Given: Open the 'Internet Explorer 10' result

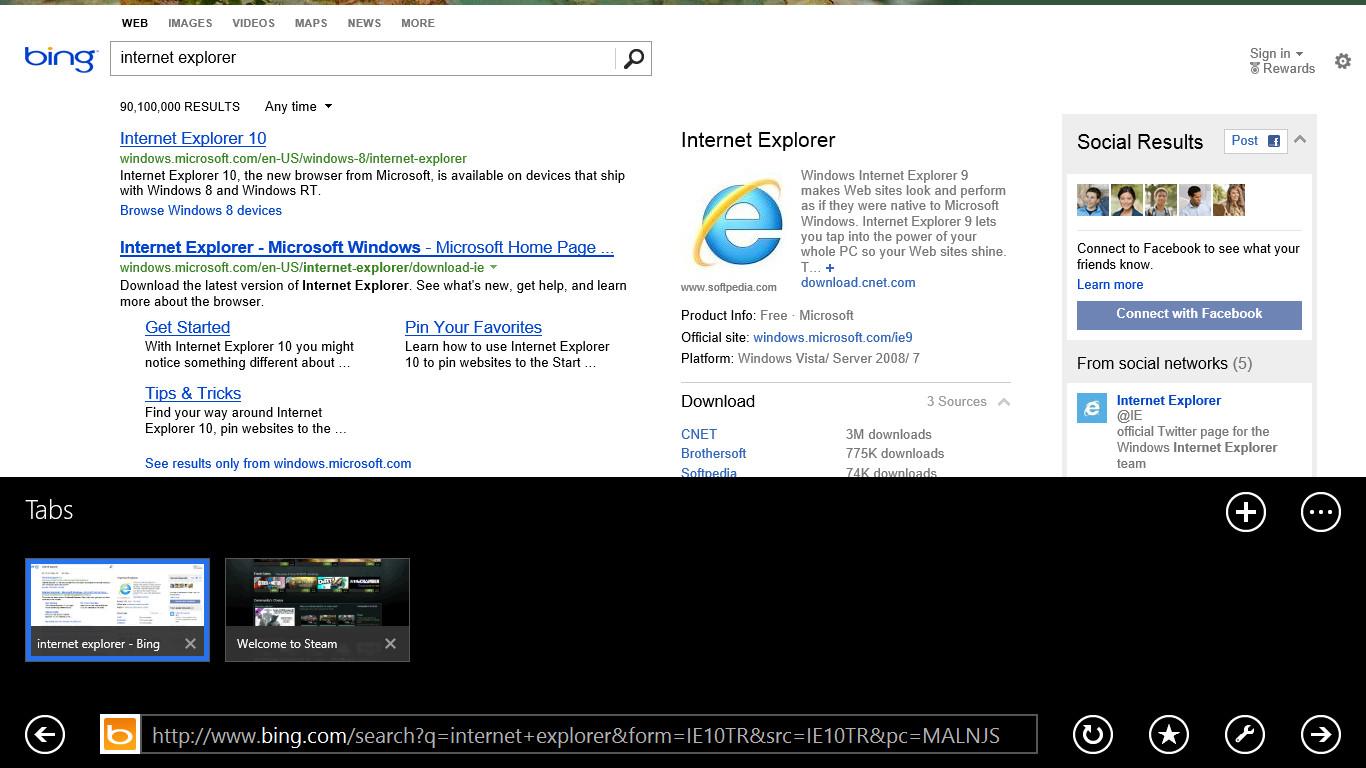Looking at the screenshot, I should [x=193, y=139].
